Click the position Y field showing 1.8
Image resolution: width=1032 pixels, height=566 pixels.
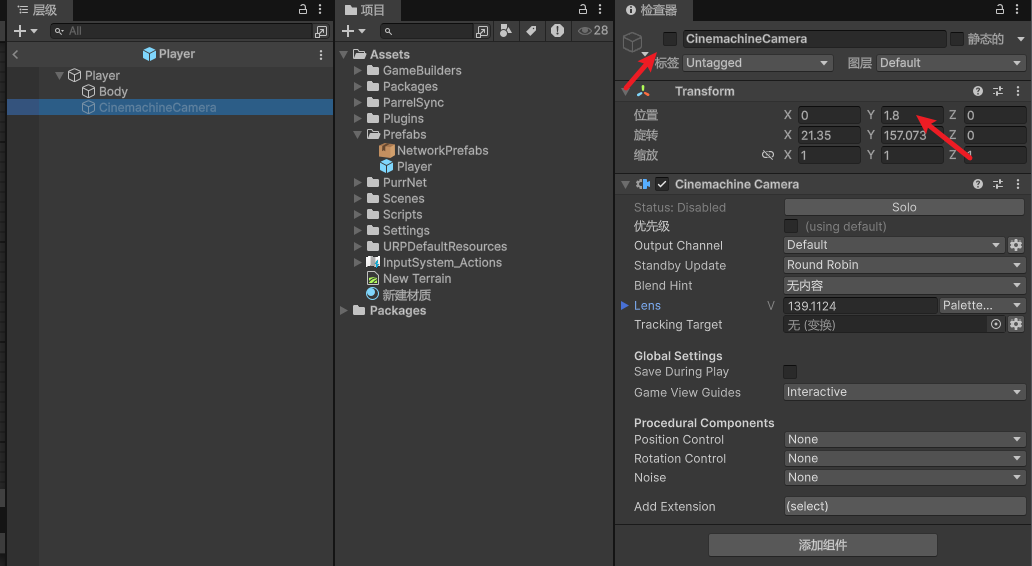coord(911,115)
